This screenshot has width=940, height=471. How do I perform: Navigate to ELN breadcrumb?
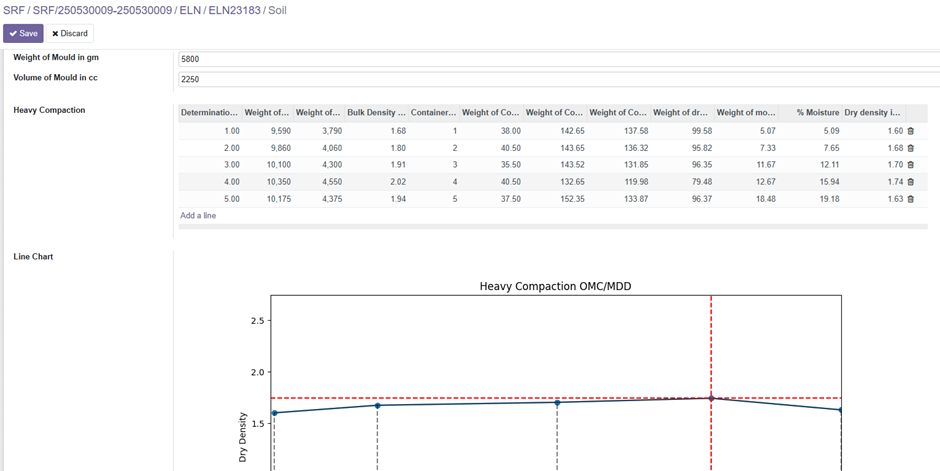[x=190, y=11]
